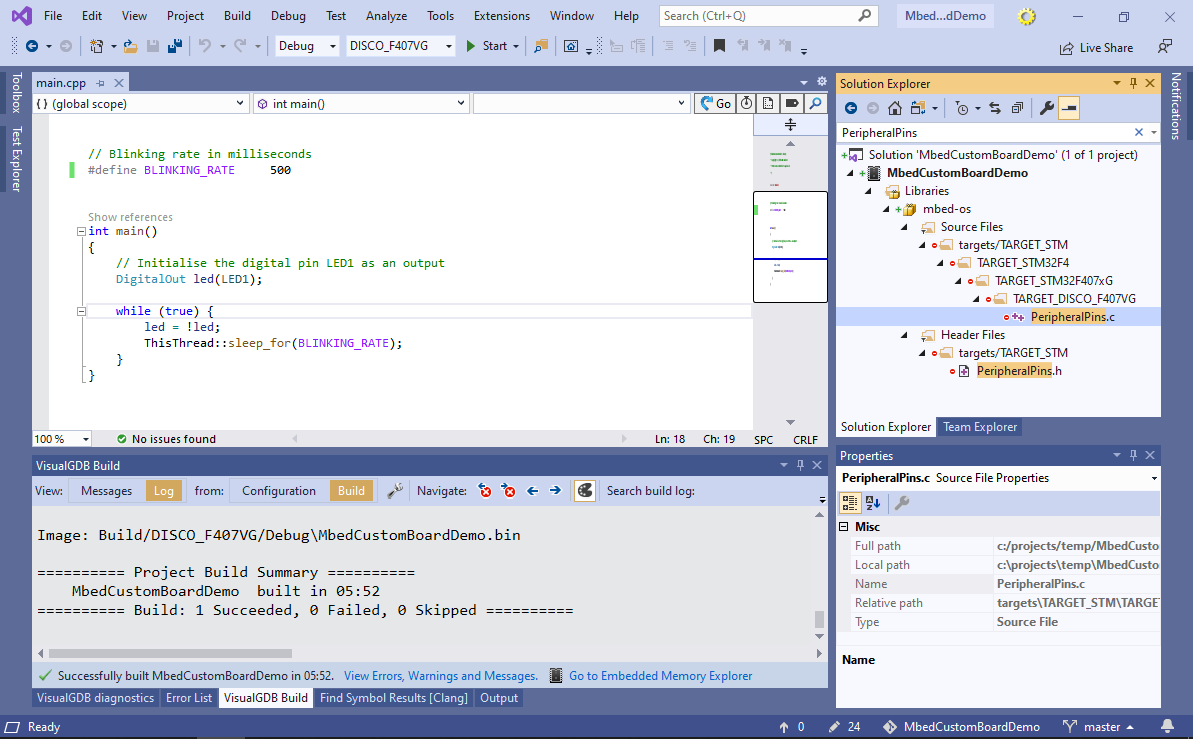
Task: Click Solution Explorer Back arrow
Action: pyautogui.click(x=851, y=109)
